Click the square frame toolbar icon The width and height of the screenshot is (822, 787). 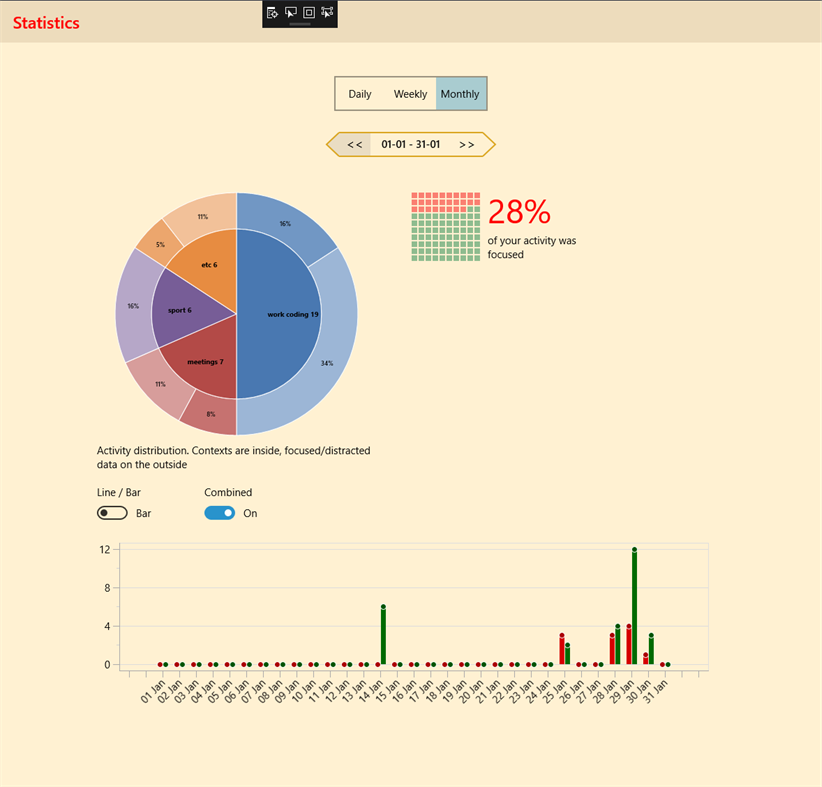[x=310, y=13]
